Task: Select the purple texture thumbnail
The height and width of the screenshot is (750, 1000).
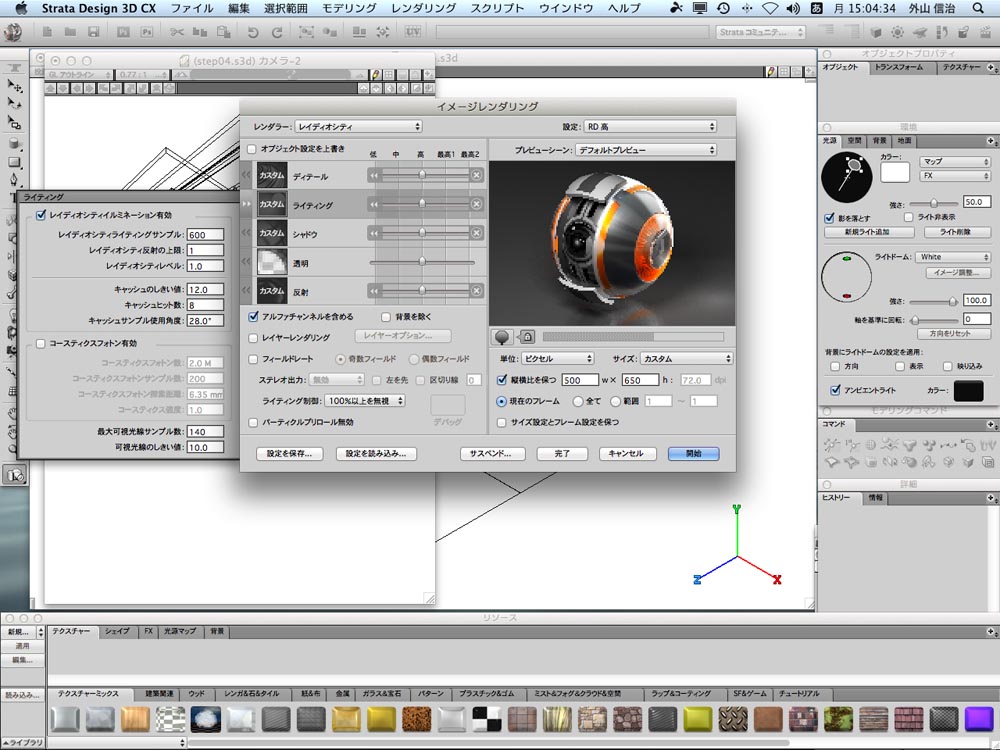Action: coord(979,719)
